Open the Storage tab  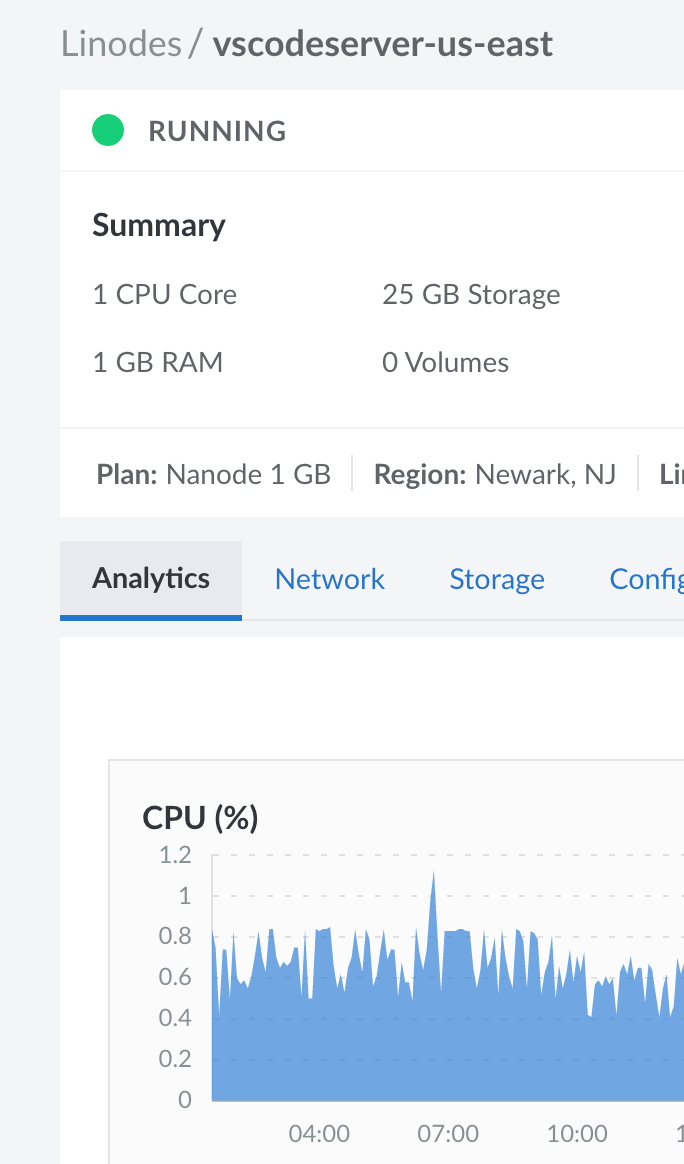tap(497, 580)
